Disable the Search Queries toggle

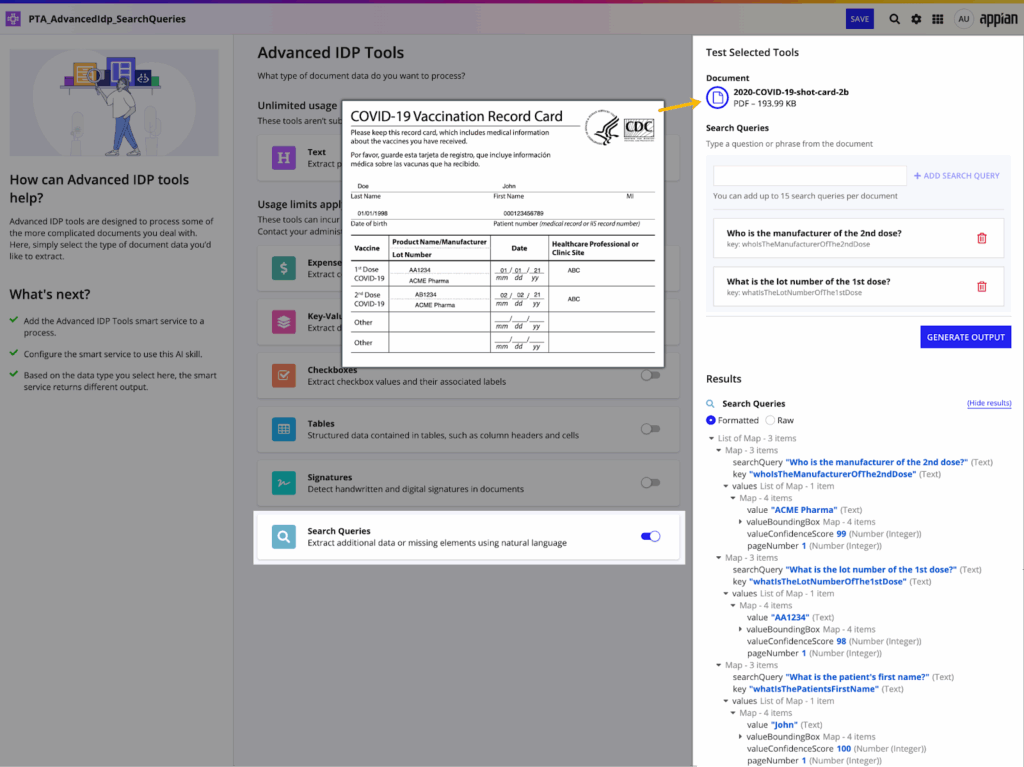click(x=650, y=537)
